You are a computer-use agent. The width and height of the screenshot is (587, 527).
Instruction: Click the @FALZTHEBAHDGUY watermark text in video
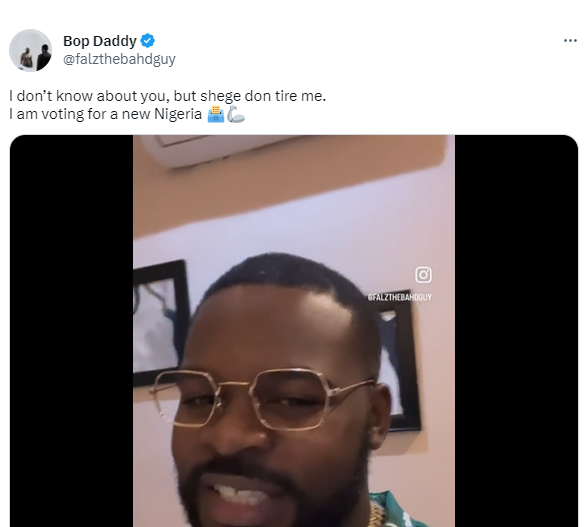pyautogui.click(x=399, y=297)
